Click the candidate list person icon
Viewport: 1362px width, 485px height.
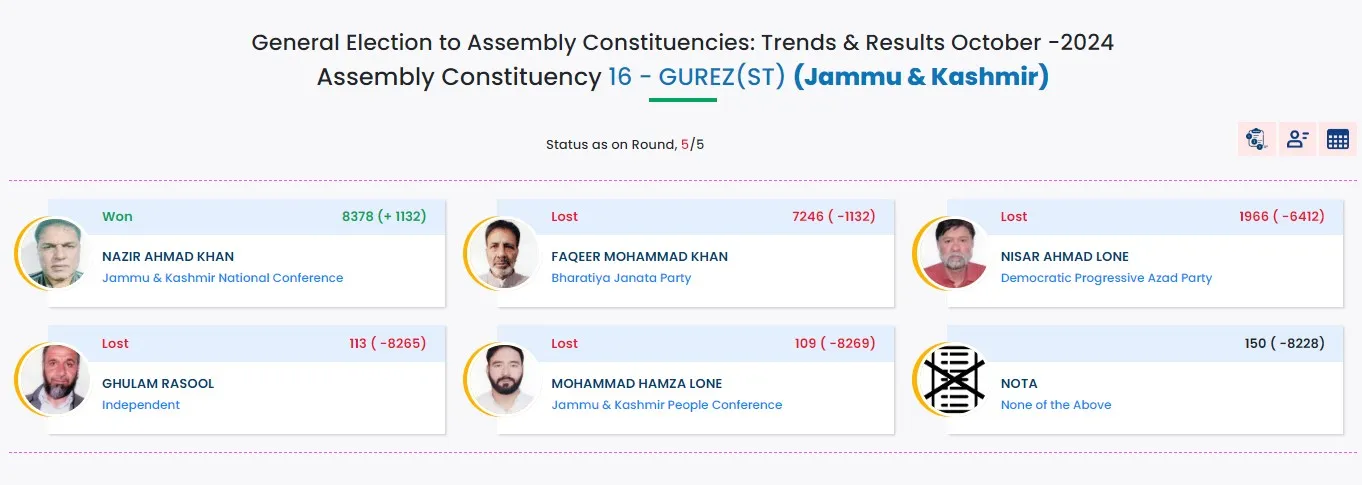pos(1297,139)
